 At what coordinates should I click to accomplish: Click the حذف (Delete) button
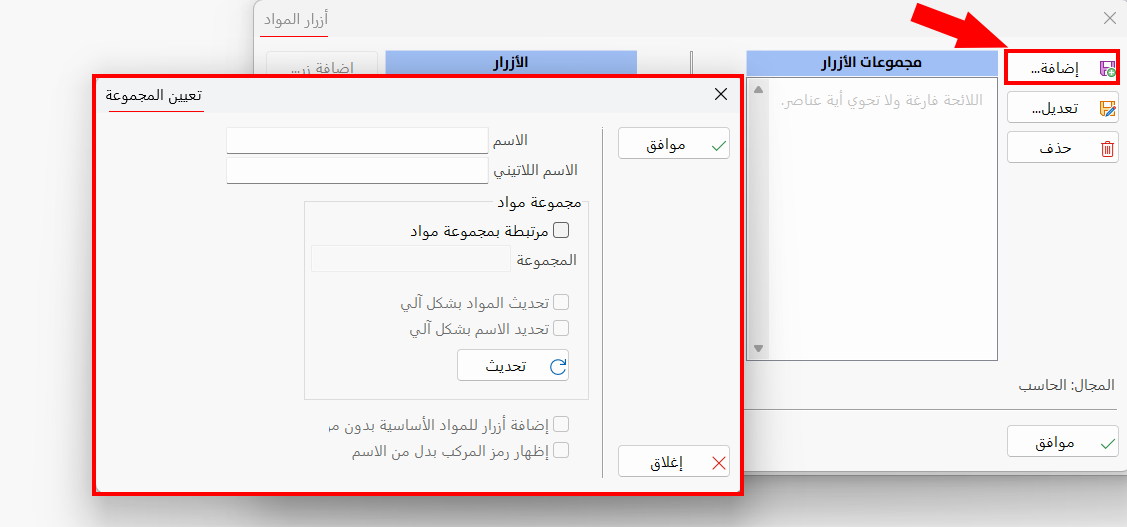tap(1062, 148)
